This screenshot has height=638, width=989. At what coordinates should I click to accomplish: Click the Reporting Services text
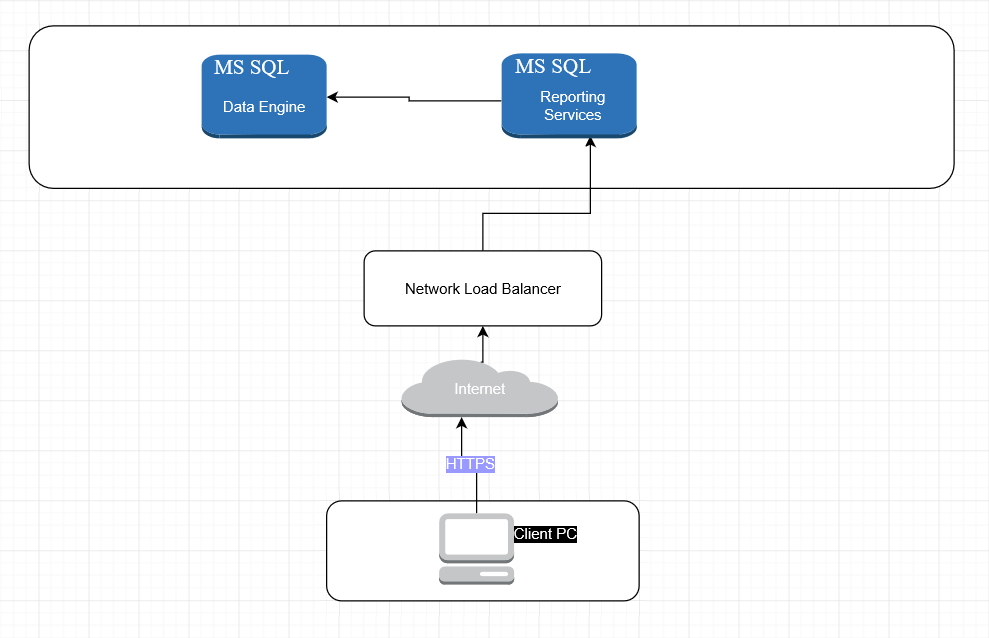[x=573, y=106]
